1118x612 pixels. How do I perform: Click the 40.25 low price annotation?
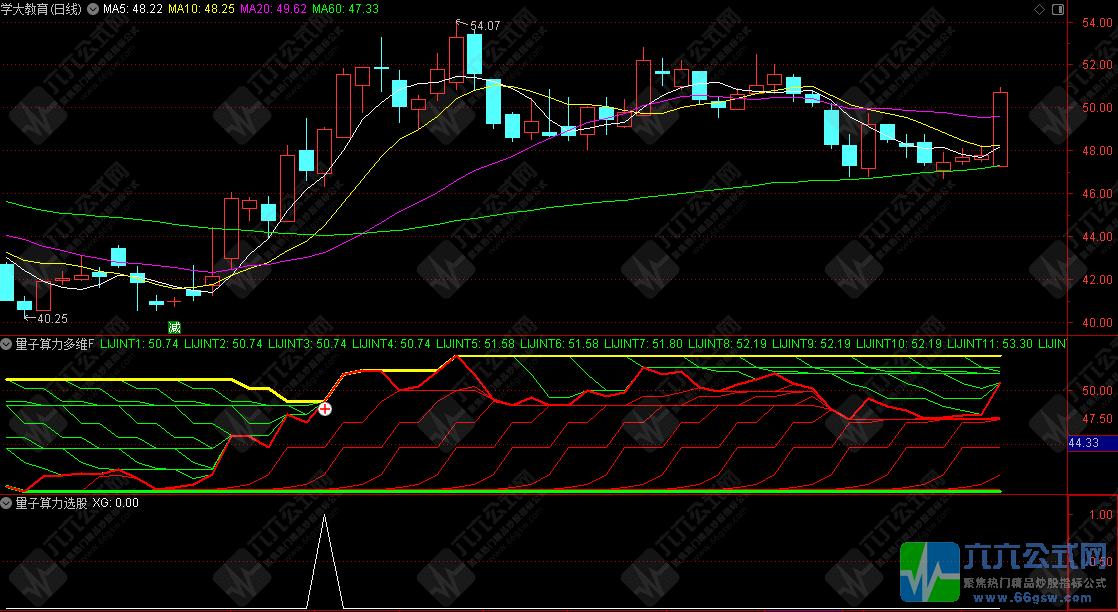(52, 319)
